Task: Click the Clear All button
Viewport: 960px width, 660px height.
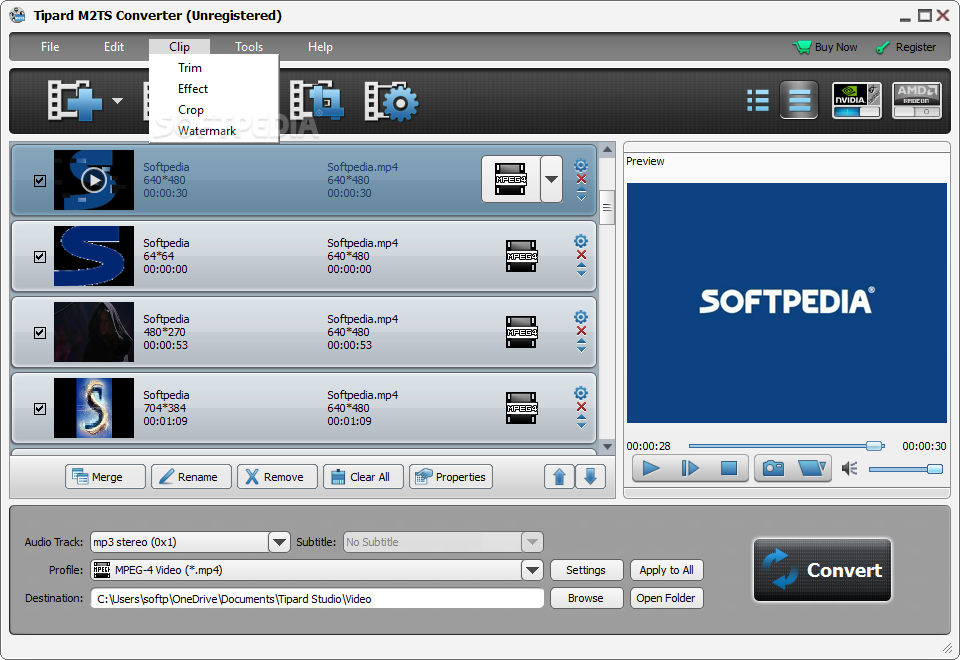Action: tap(364, 476)
